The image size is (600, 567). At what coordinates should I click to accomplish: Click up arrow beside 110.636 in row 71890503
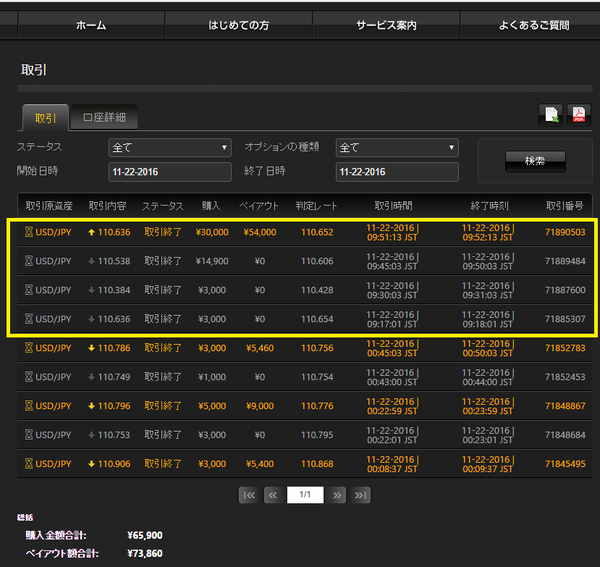click(91, 232)
